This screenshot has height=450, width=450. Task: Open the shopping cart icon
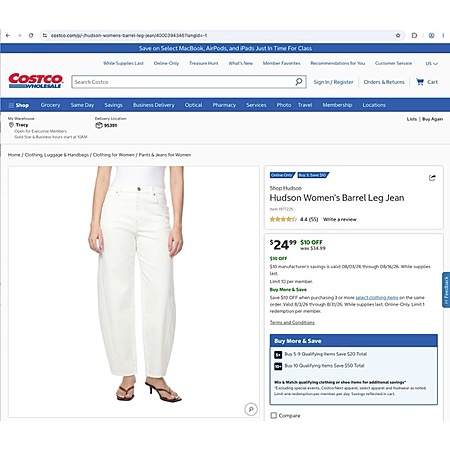coord(420,82)
